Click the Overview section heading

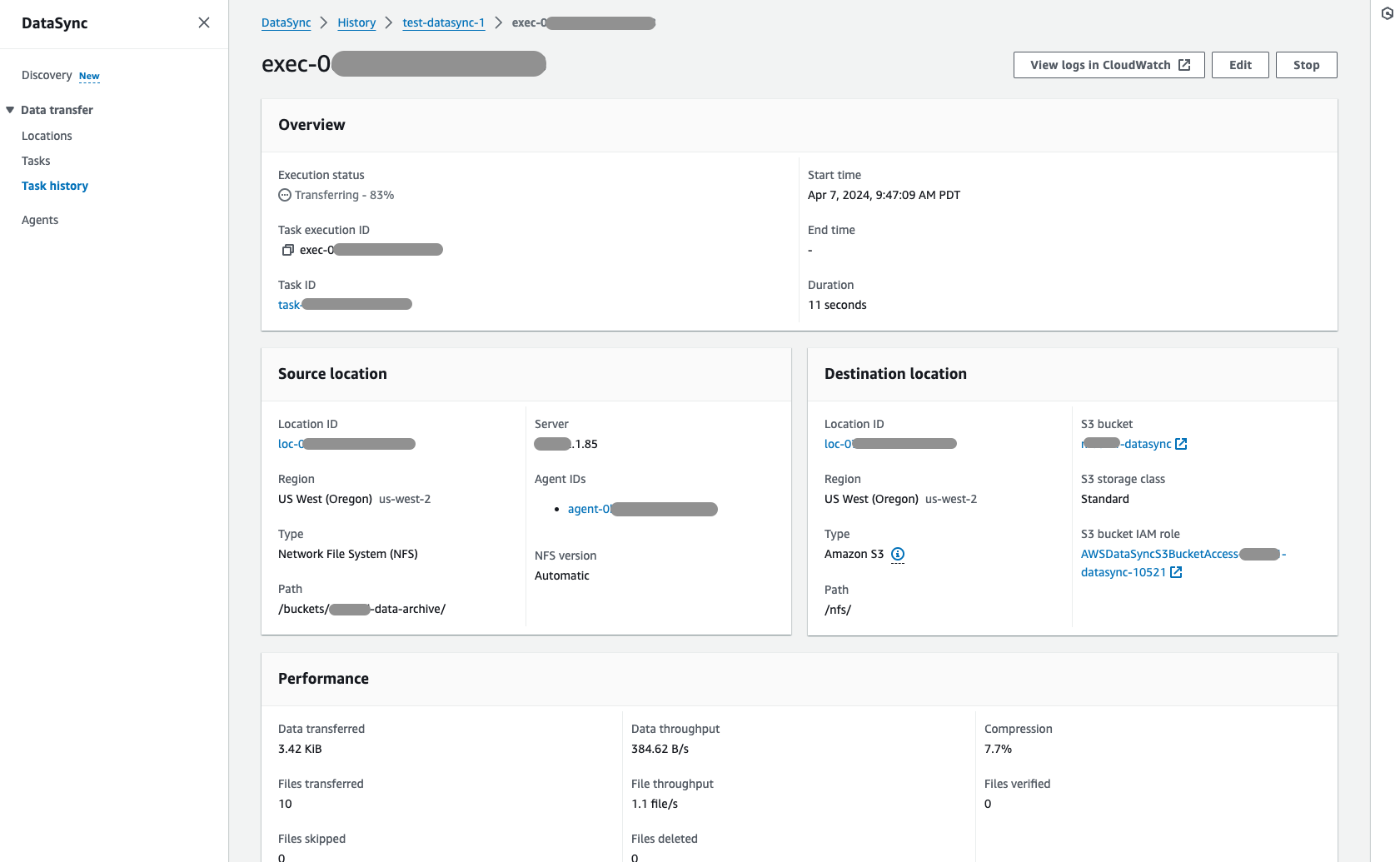pyautogui.click(x=311, y=125)
